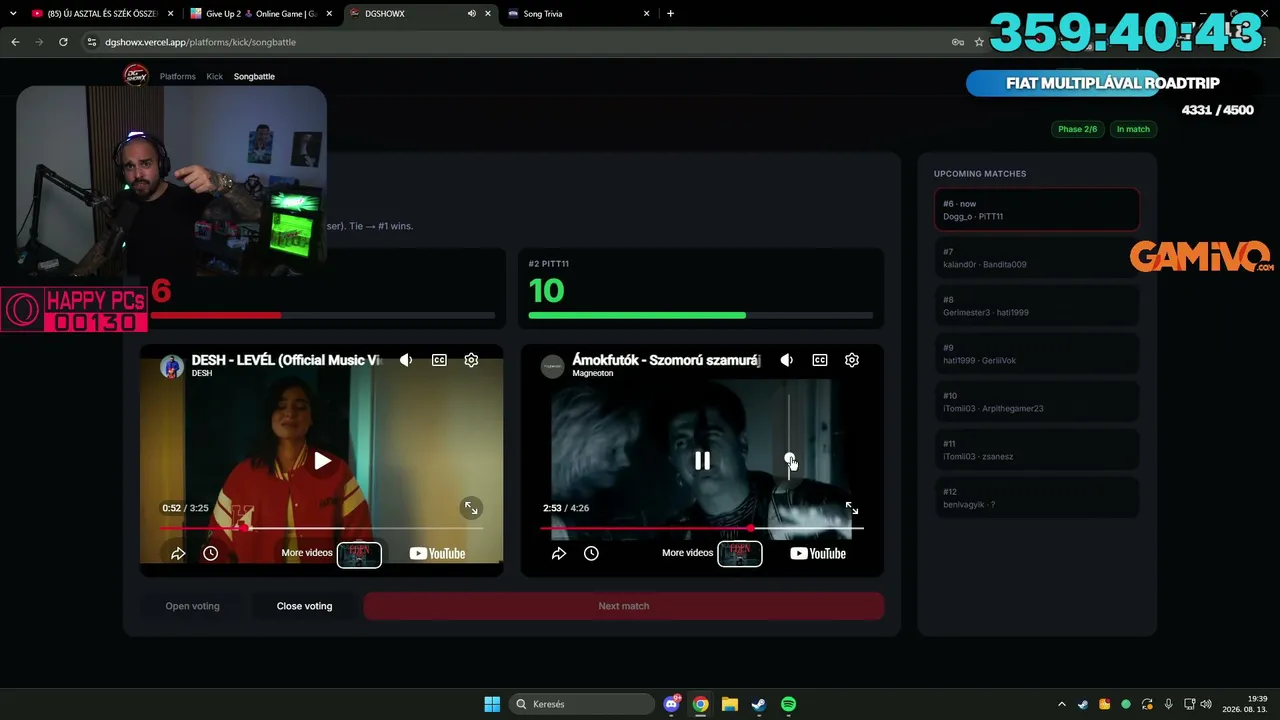Click the In match status badge
The height and width of the screenshot is (720, 1280).
pyautogui.click(x=1133, y=129)
